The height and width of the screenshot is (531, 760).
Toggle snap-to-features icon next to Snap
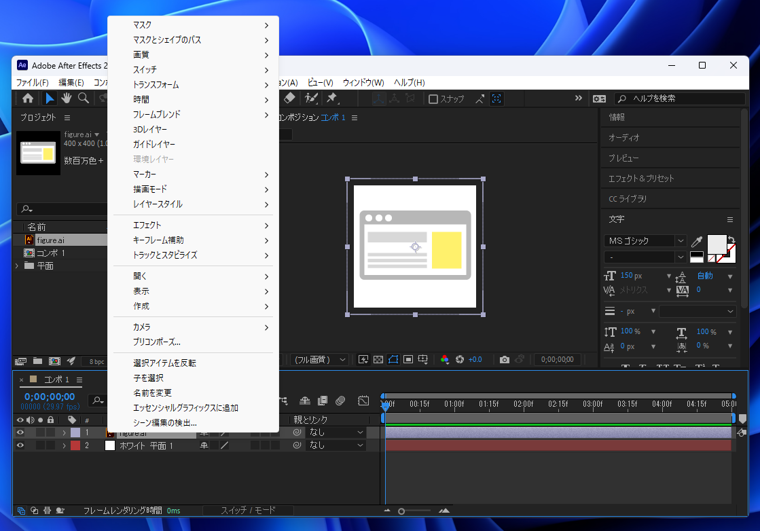pyautogui.click(x=480, y=99)
